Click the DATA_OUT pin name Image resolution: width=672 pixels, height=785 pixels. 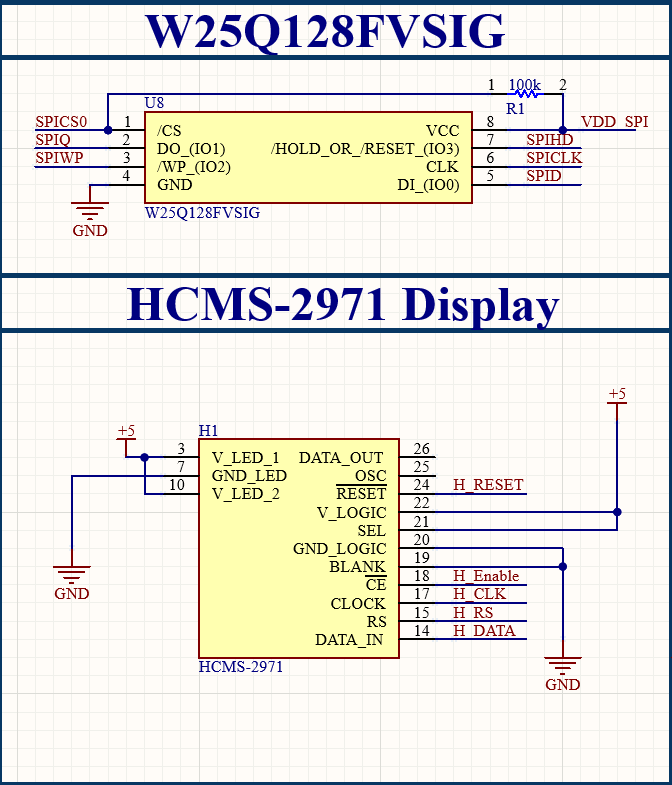point(341,458)
